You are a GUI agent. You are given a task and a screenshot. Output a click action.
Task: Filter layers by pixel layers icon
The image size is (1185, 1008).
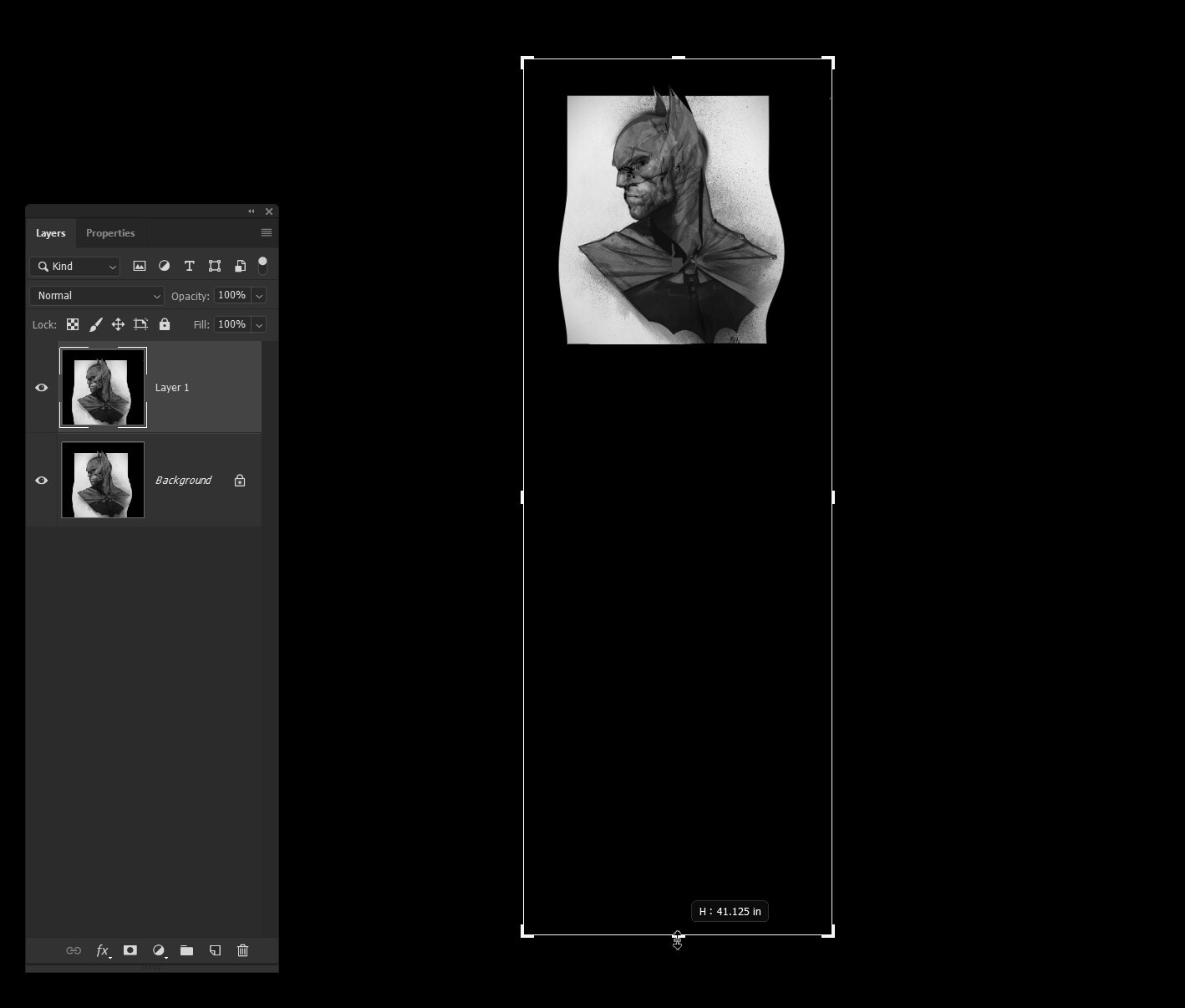(x=140, y=266)
